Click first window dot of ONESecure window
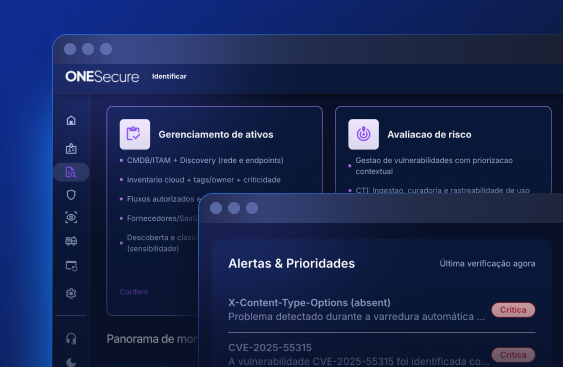563x367 pixels. pyautogui.click(x=70, y=49)
